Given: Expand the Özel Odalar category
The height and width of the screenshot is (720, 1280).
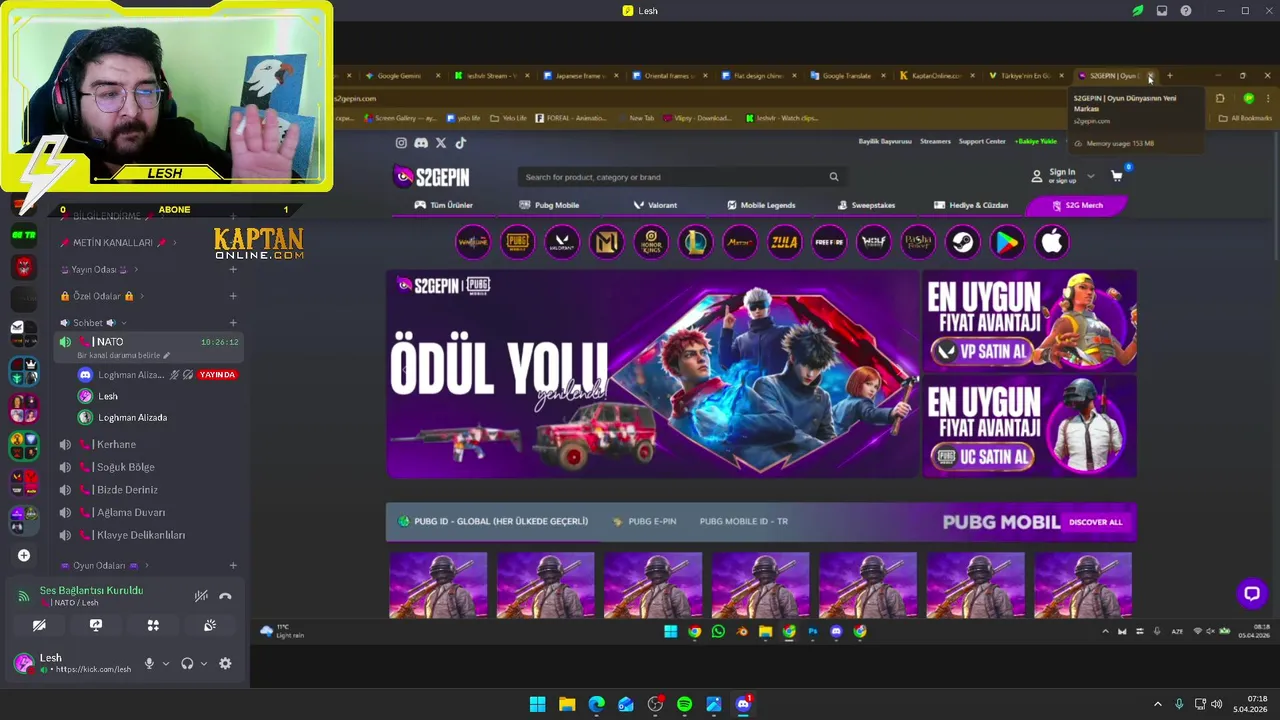Looking at the screenshot, I should point(102,296).
